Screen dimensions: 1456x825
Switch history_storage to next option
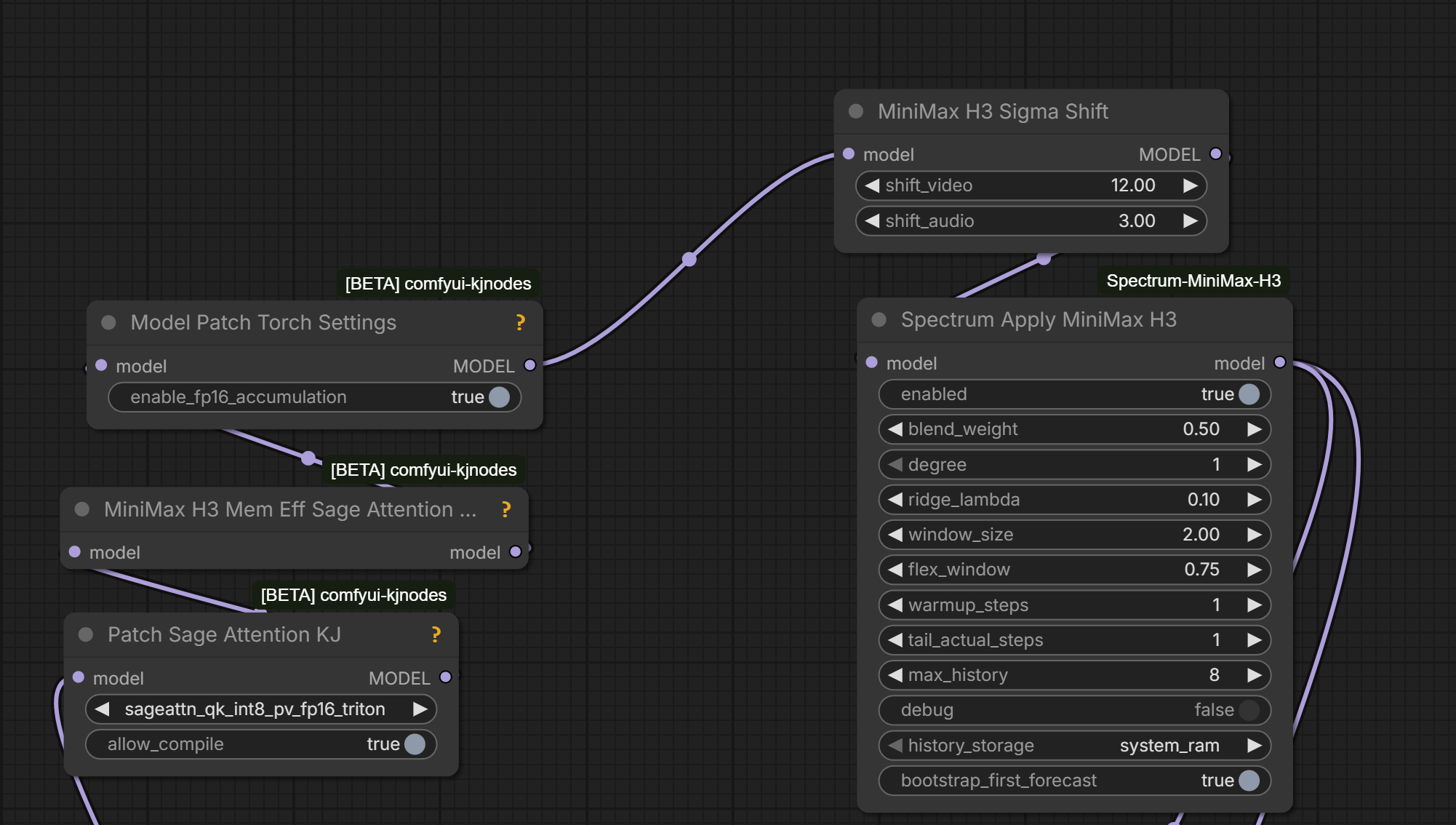tap(1255, 746)
